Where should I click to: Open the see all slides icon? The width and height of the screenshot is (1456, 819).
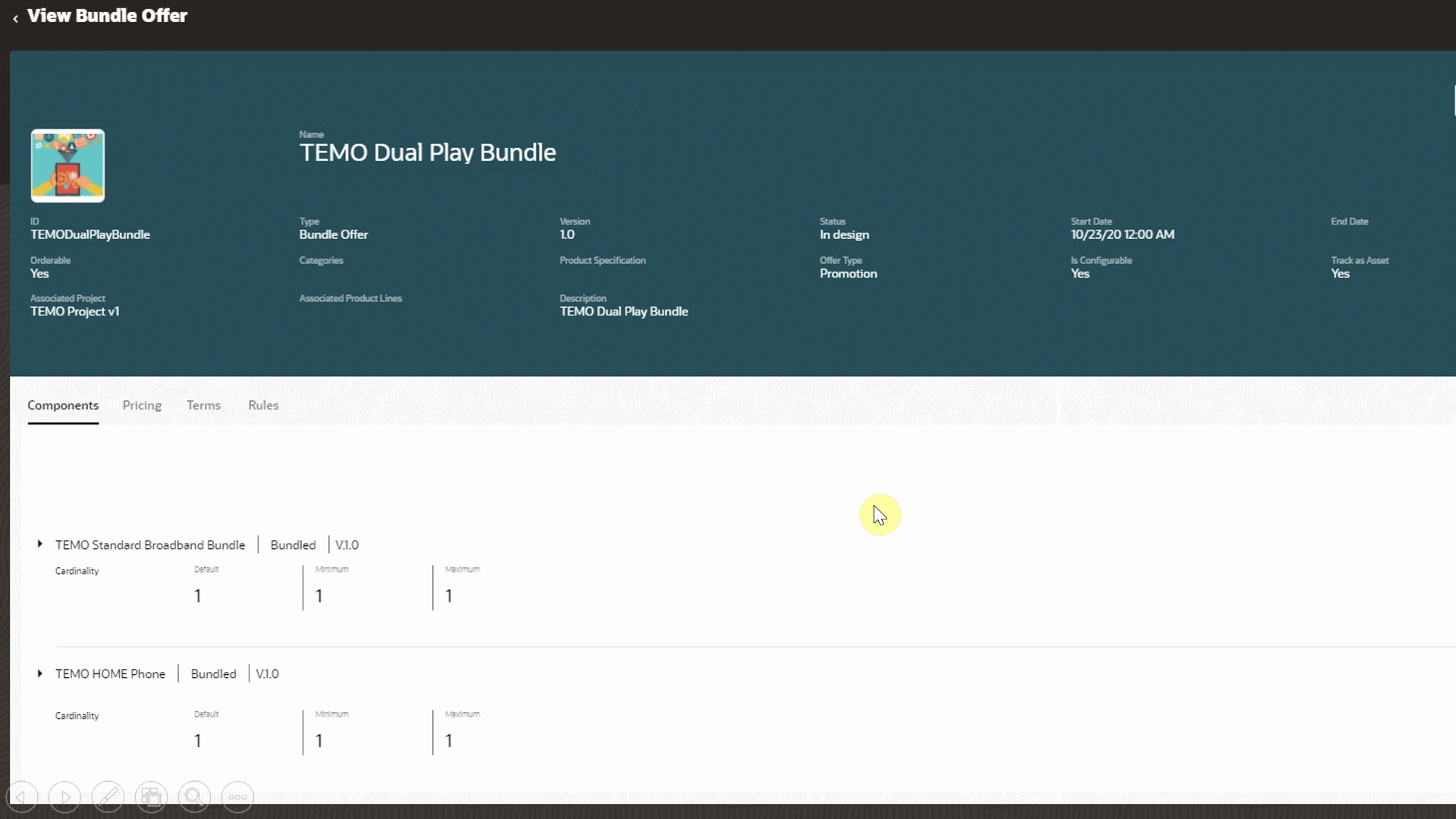[x=151, y=797]
